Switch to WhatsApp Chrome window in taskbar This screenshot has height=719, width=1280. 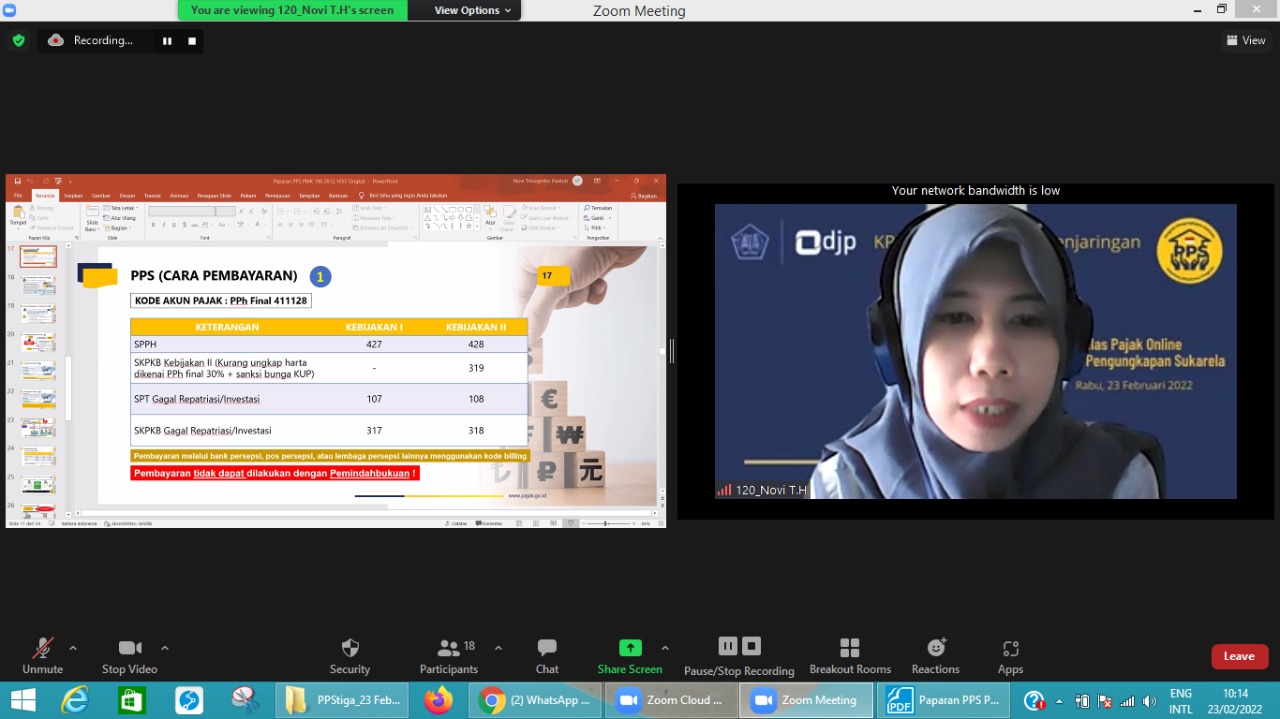[538, 700]
